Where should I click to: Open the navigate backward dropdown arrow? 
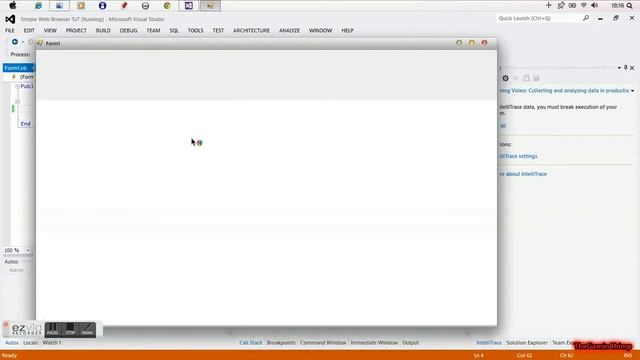(x=23, y=42)
